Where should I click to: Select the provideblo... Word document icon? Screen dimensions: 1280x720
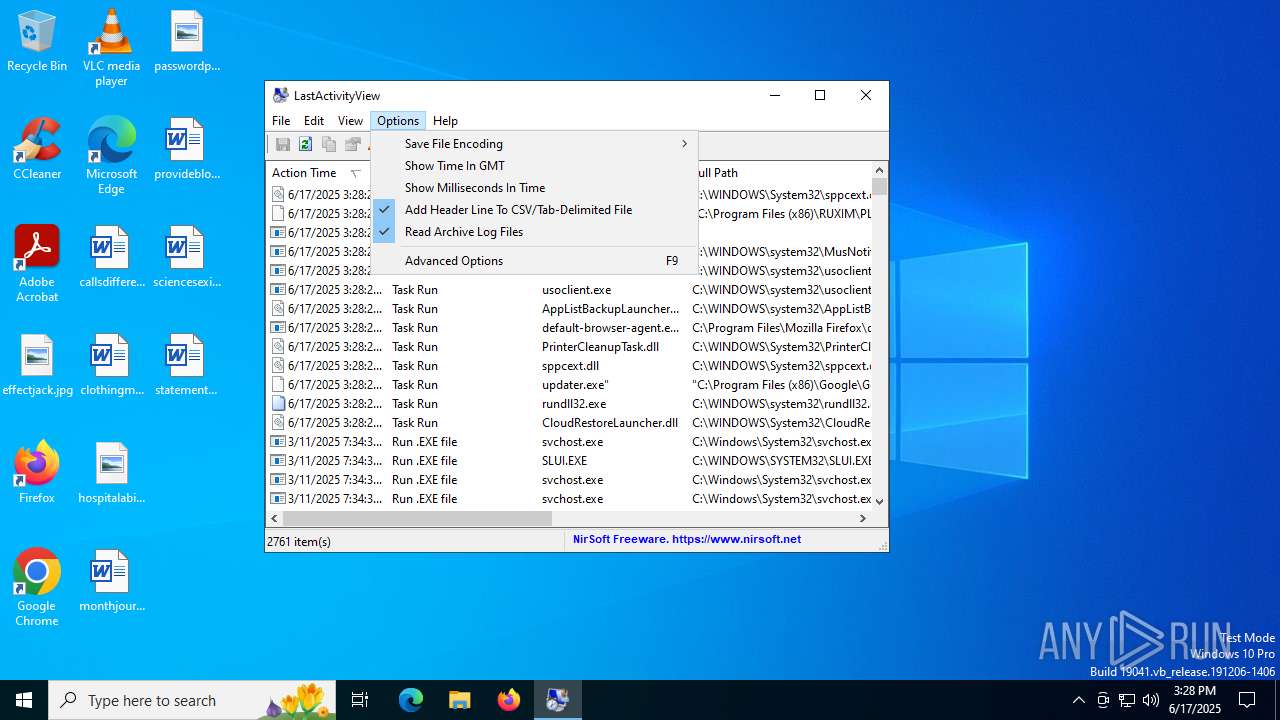click(x=186, y=149)
